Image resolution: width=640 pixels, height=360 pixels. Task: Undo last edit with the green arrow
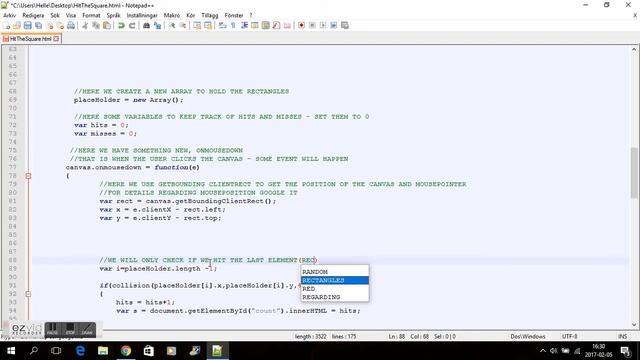[121, 25]
